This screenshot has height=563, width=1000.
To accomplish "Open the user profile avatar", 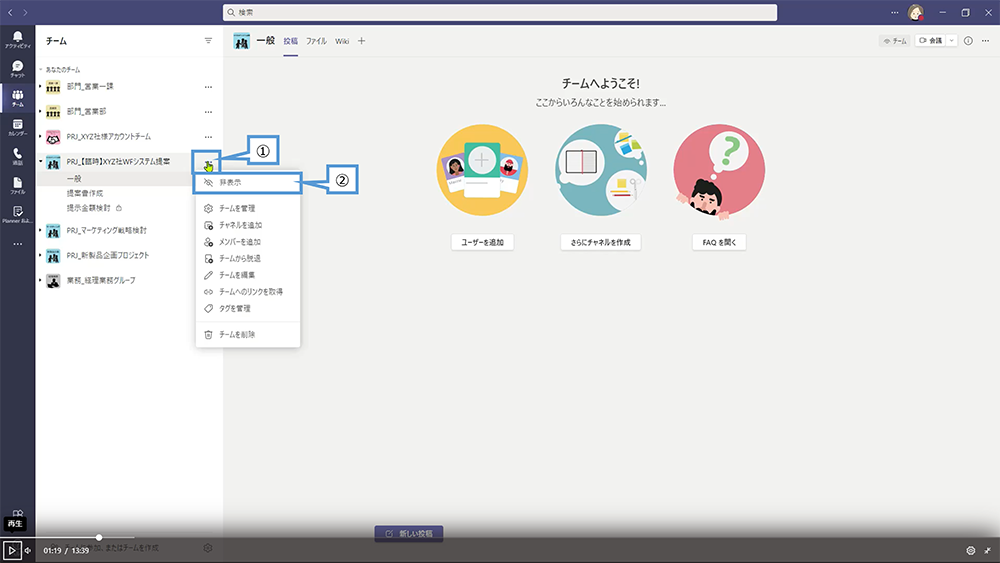I will (x=916, y=12).
